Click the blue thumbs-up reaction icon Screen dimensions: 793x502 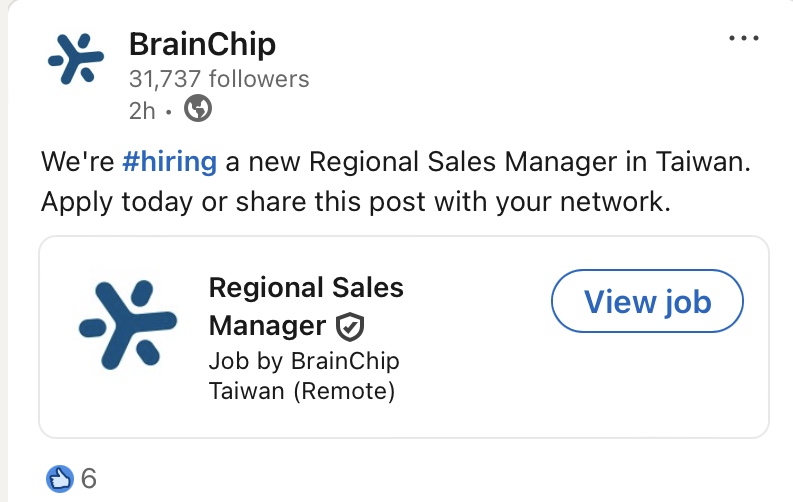60,479
